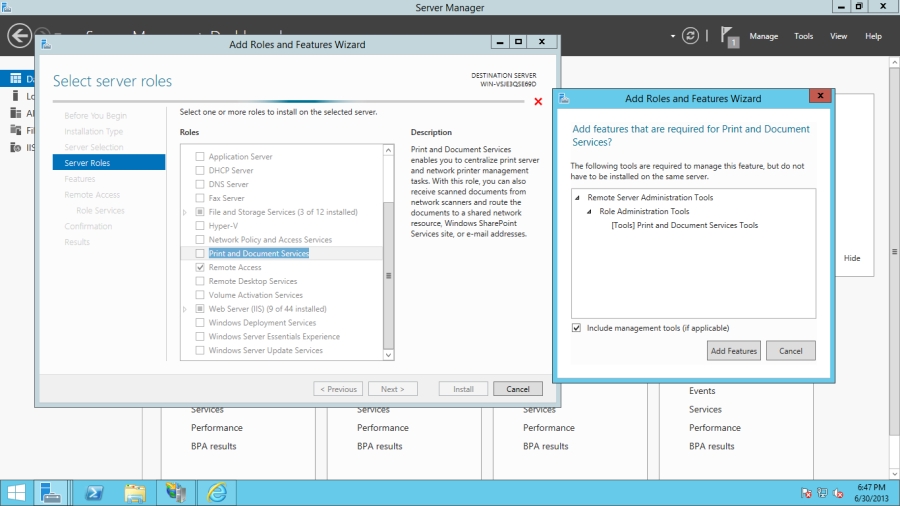Check the Fax Server role

pyautogui.click(x=200, y=198)
